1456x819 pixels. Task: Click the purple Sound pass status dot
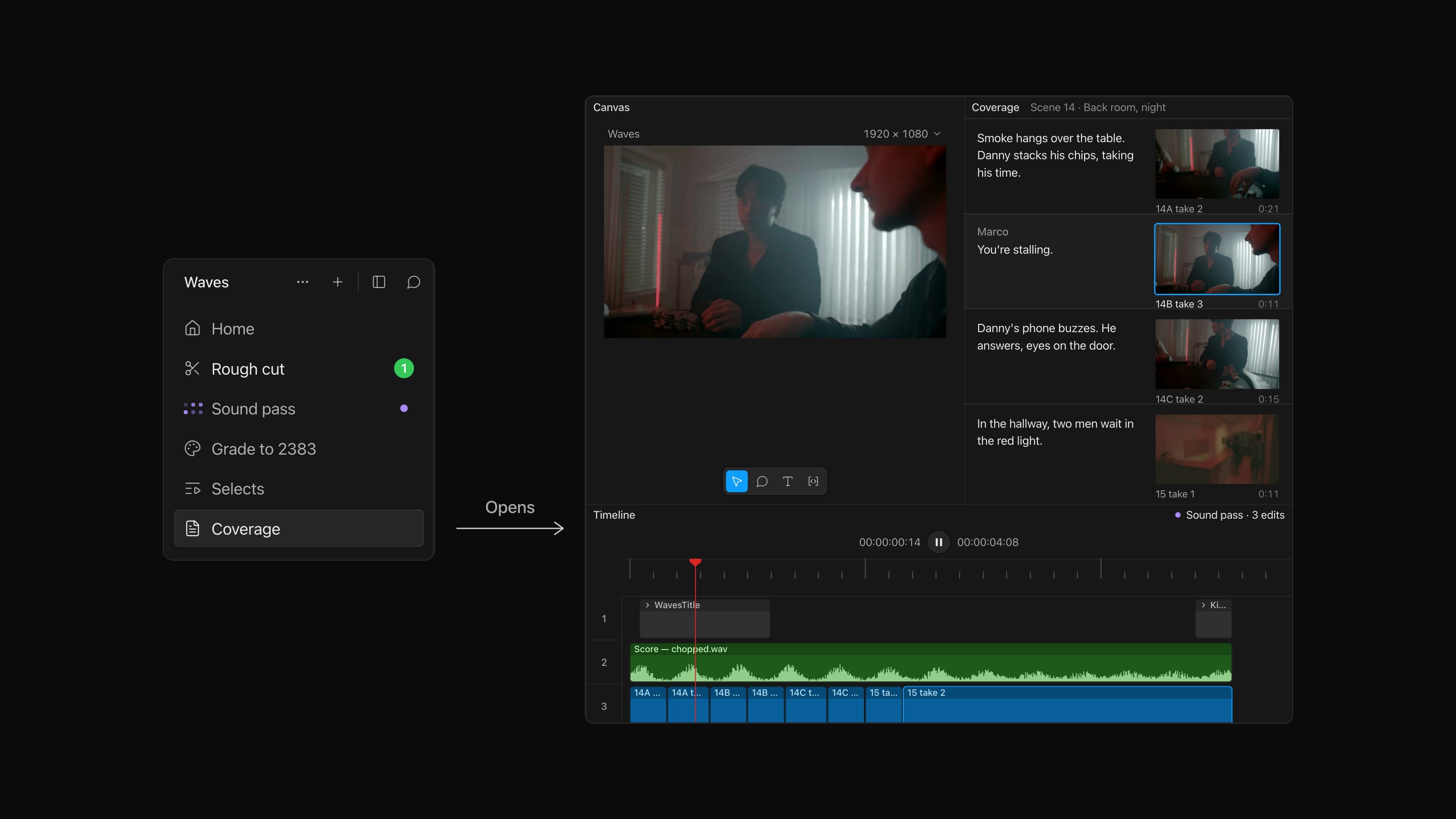pyautogui.click(x=403, y=408)
